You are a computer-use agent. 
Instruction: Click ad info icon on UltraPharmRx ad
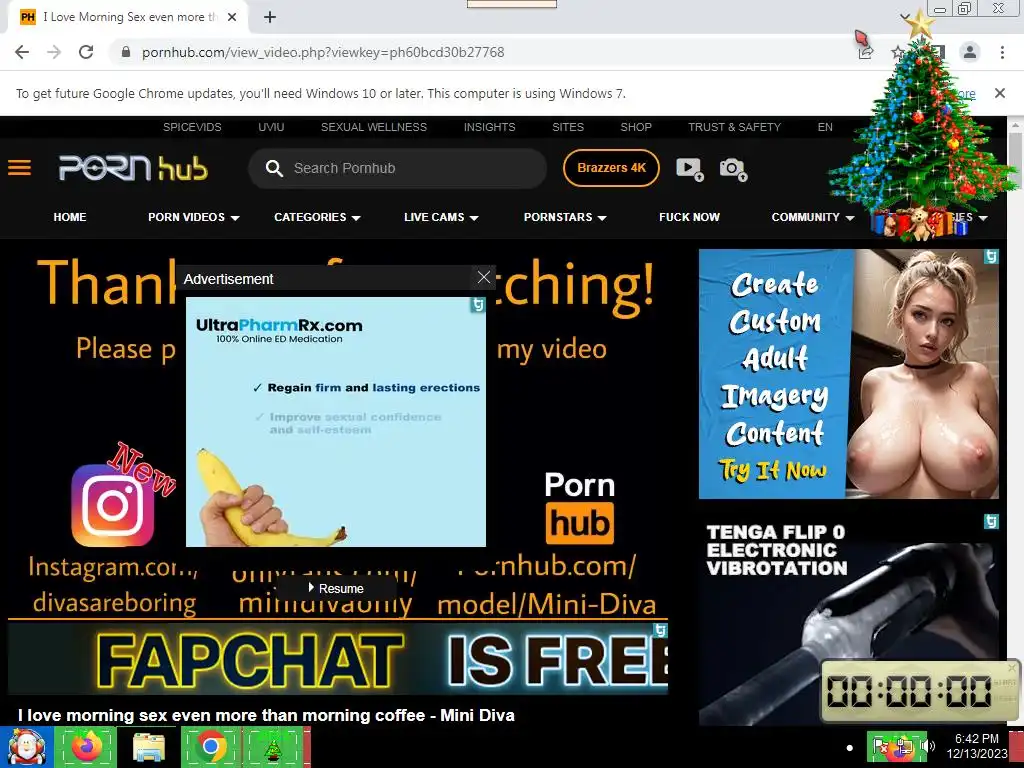coord(478,305)
